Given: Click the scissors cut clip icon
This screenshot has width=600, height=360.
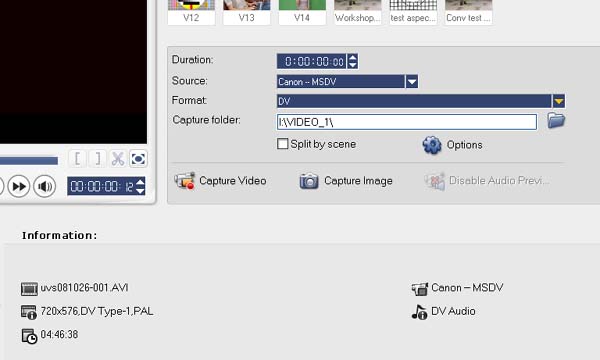Looking at the screenshot, I should coord(118,158).
